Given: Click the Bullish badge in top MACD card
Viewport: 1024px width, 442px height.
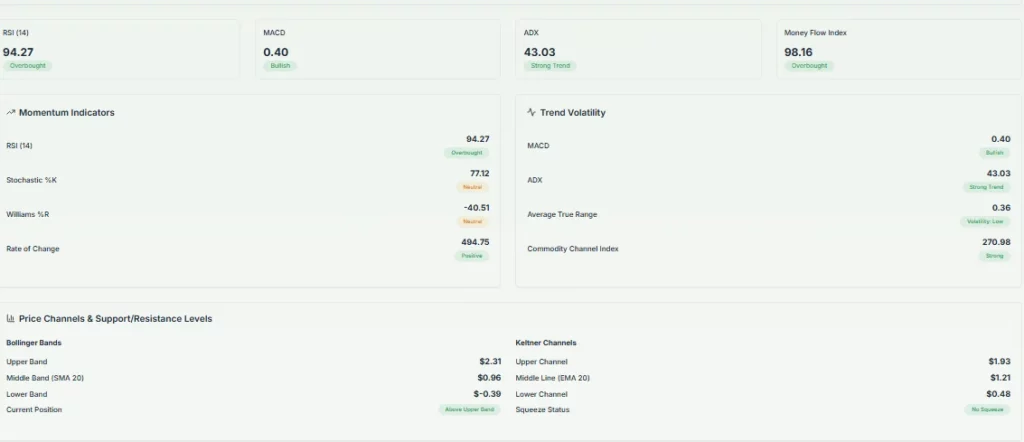Looking at the screenshot, I should [280, 66].
